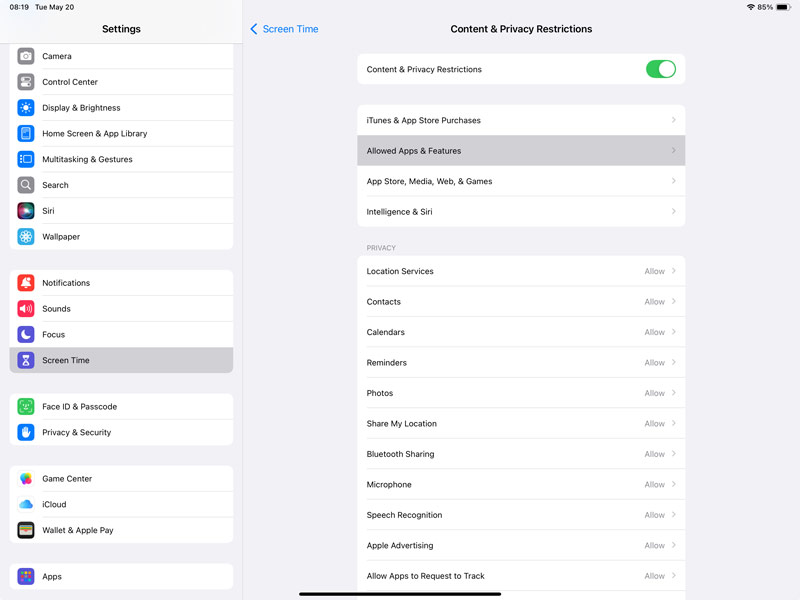This screenshot has height=600, width=800.
Task: Click the Focus label in sidebar
Action: click(54, 334)
